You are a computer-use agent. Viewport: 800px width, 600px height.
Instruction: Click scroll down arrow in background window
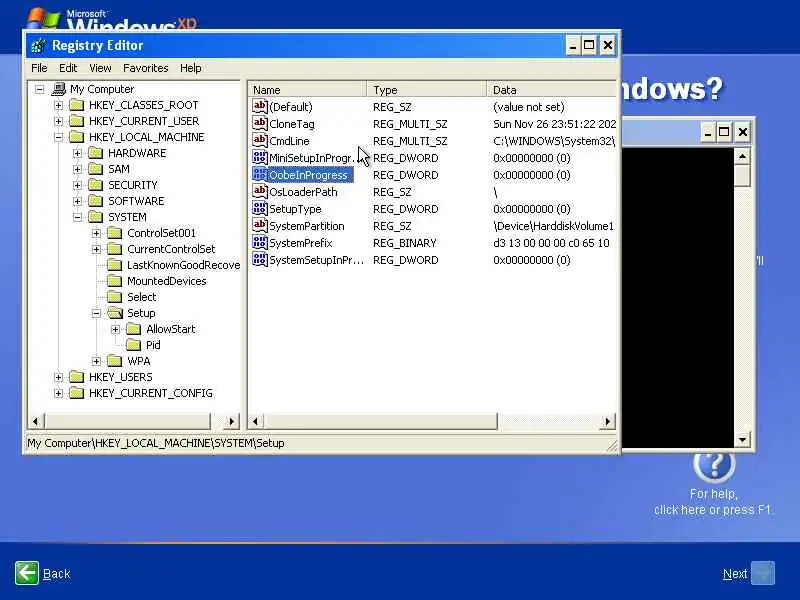(x=742, y=439)
